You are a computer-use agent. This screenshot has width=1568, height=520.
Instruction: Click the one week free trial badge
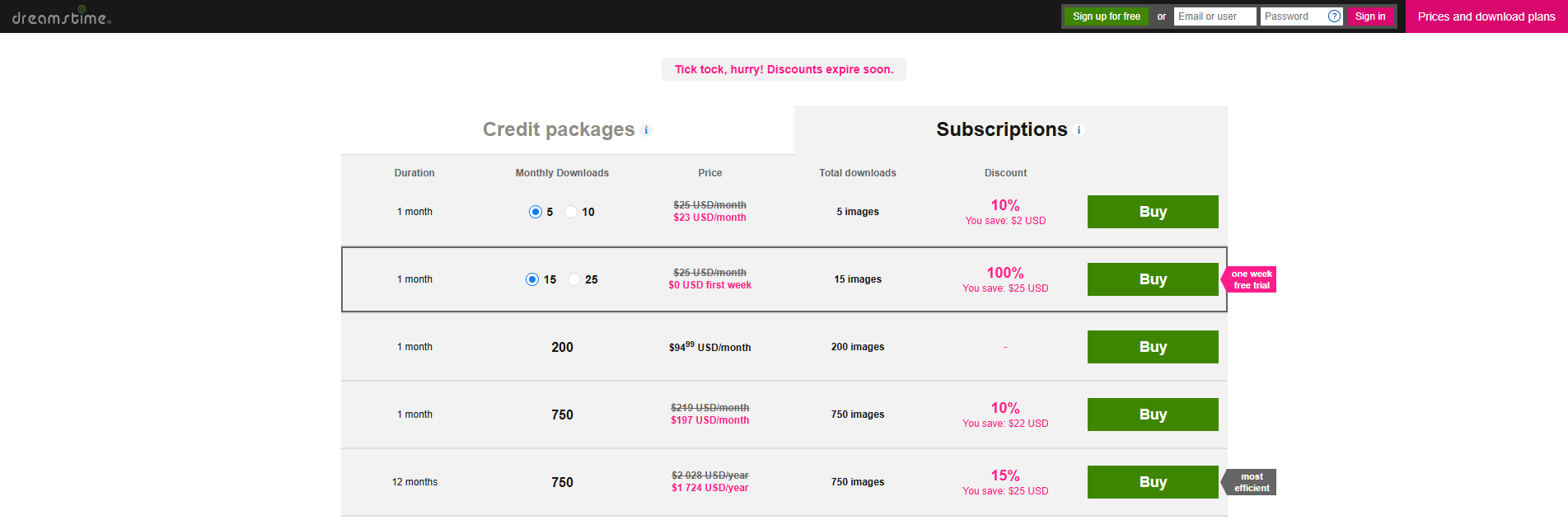1249,279
